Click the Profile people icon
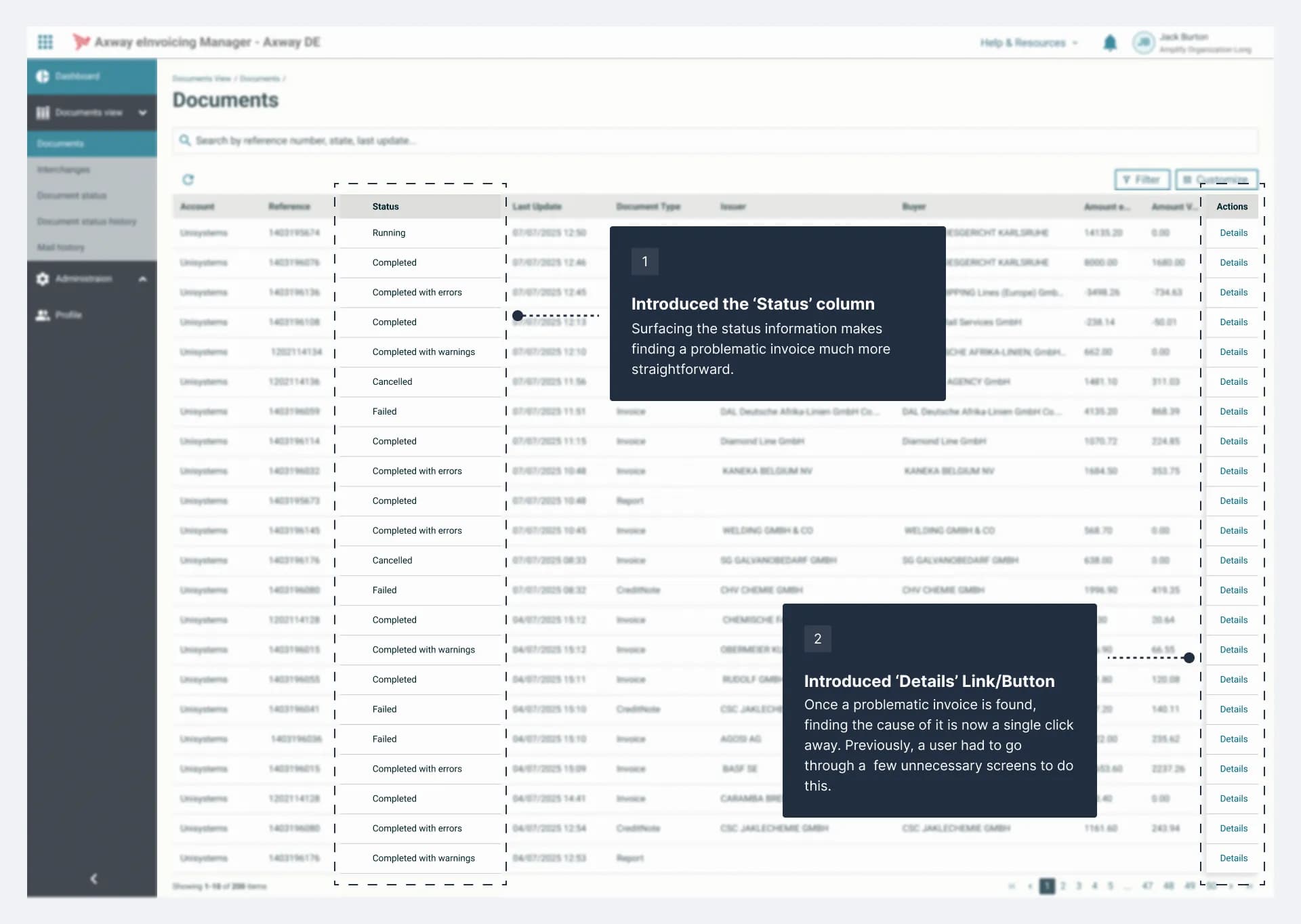Screen dimensions: 1301x924 click(x=43, y=315)
